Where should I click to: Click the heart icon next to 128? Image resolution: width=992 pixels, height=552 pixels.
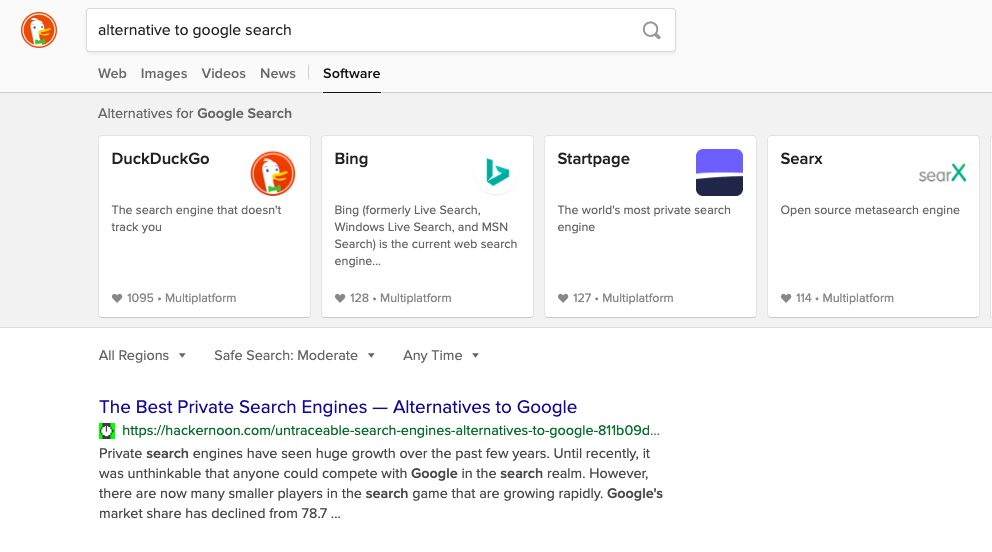tap(340, 298)
